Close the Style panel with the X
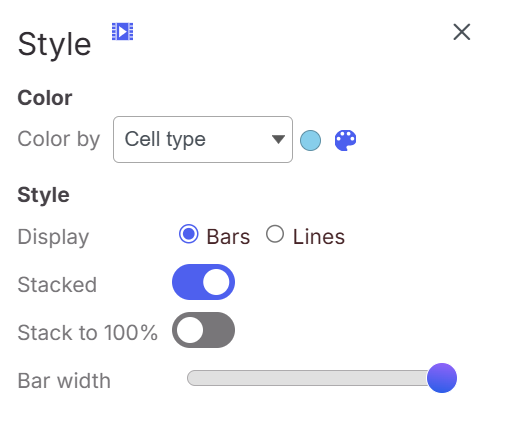The width and height of the screenshot is (505, 425). pyautogui.click(x=462, y=32)
